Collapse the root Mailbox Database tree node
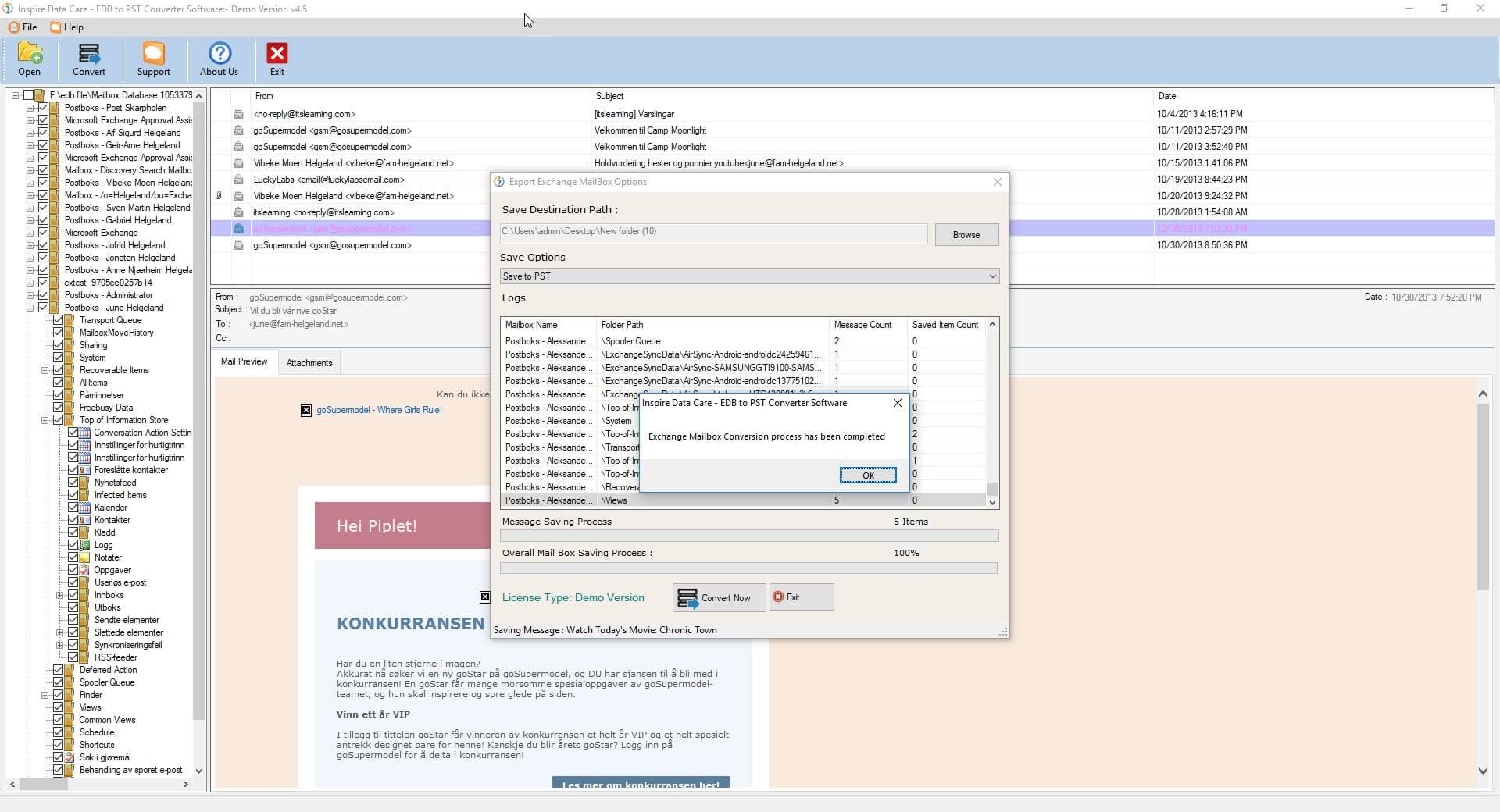Image resolution: width=1500 pixels, height=812 pixels. pos(15,95)
